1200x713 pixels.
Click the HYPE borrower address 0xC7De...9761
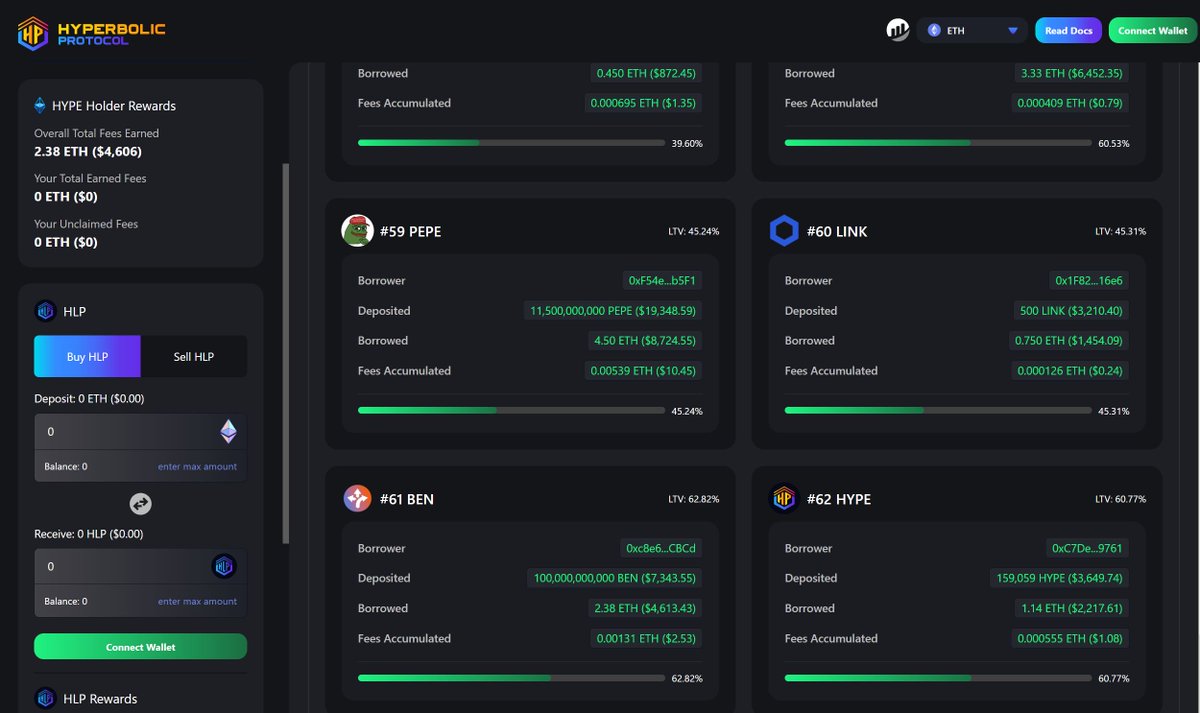point(1087,548)
